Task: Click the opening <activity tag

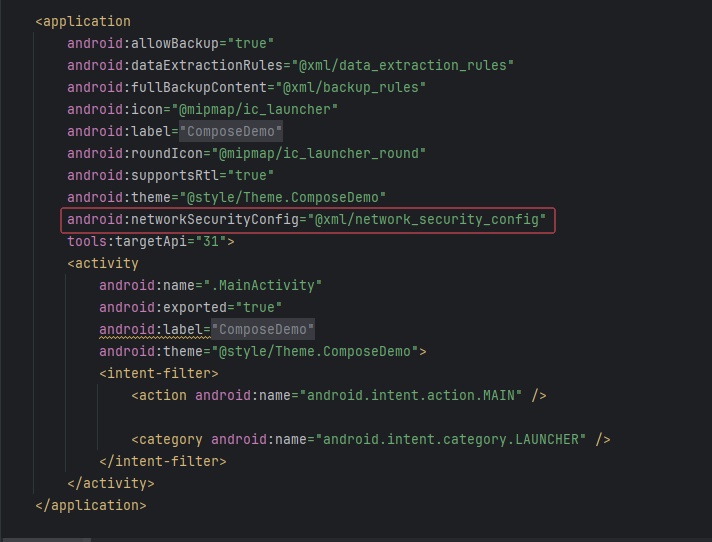Action: point(103,264)
